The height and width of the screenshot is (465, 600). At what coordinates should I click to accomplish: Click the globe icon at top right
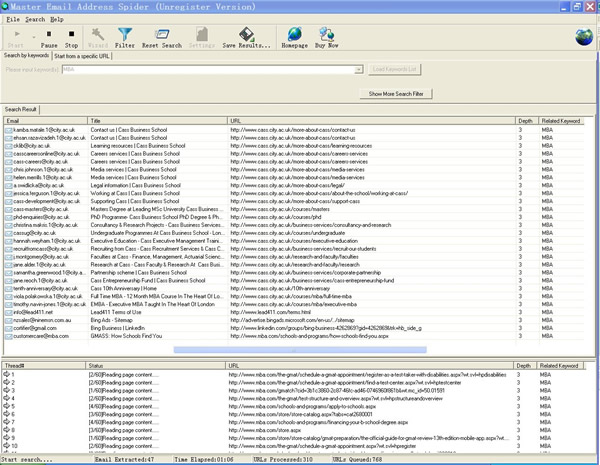pyautogui.click(x=582, y=37)
